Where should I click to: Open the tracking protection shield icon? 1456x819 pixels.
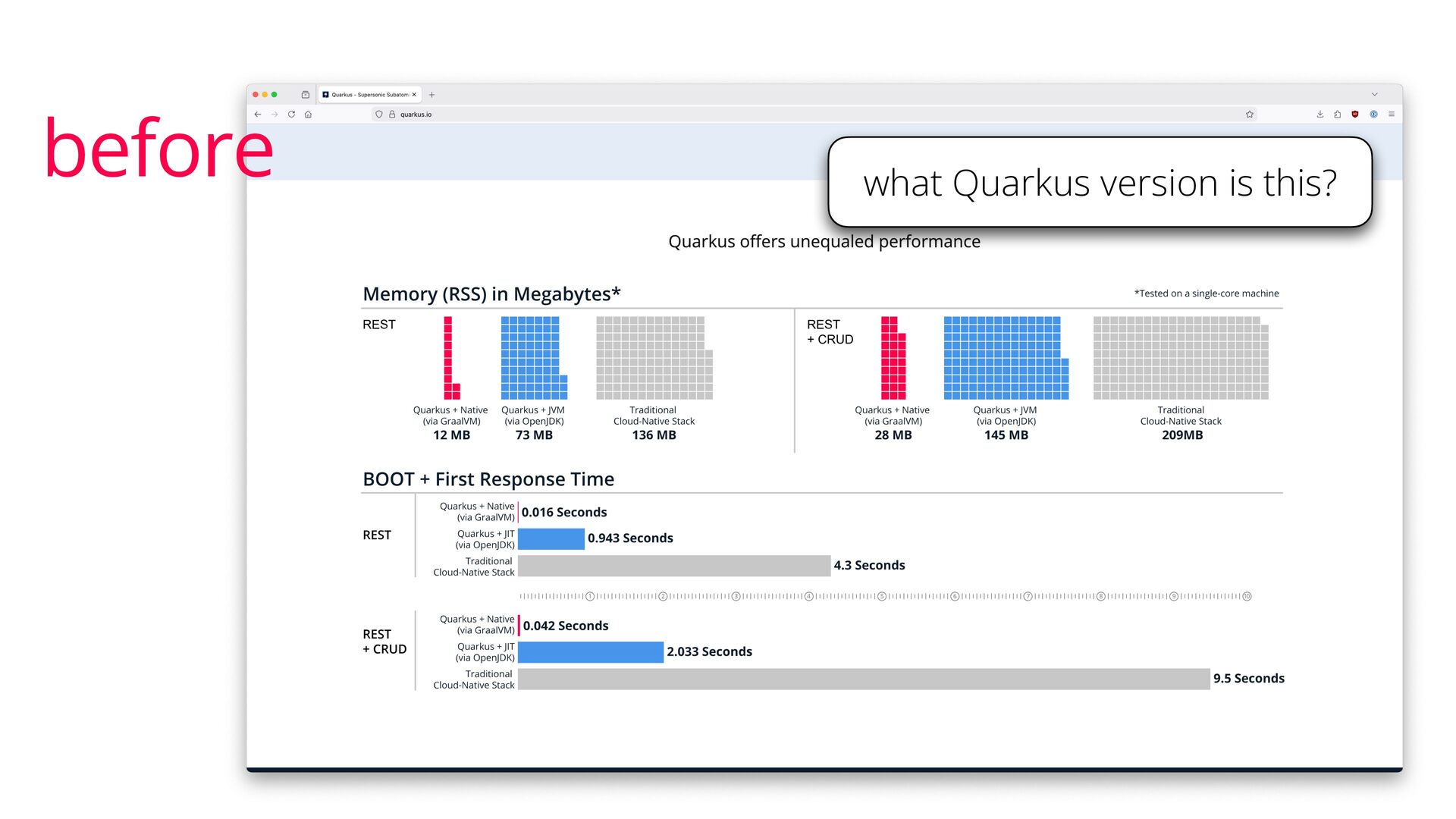(379, 115)
